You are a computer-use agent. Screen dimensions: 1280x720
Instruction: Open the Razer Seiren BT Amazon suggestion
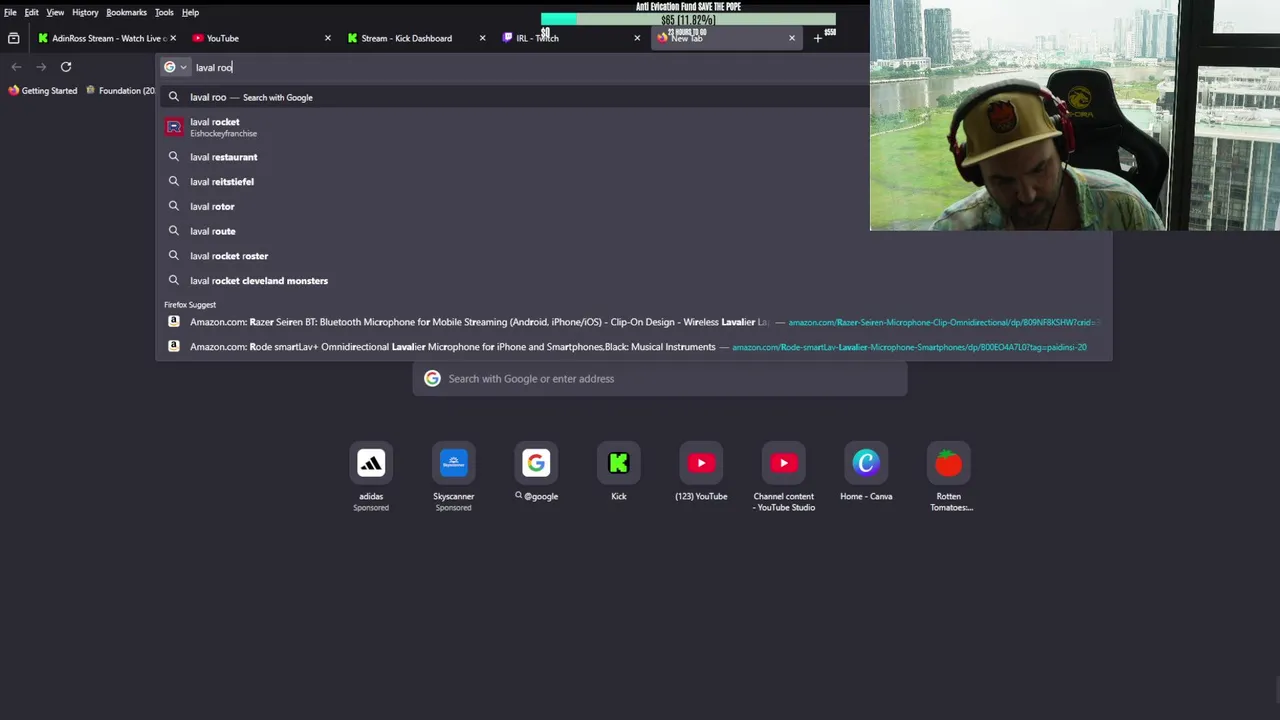click(634, 322)
